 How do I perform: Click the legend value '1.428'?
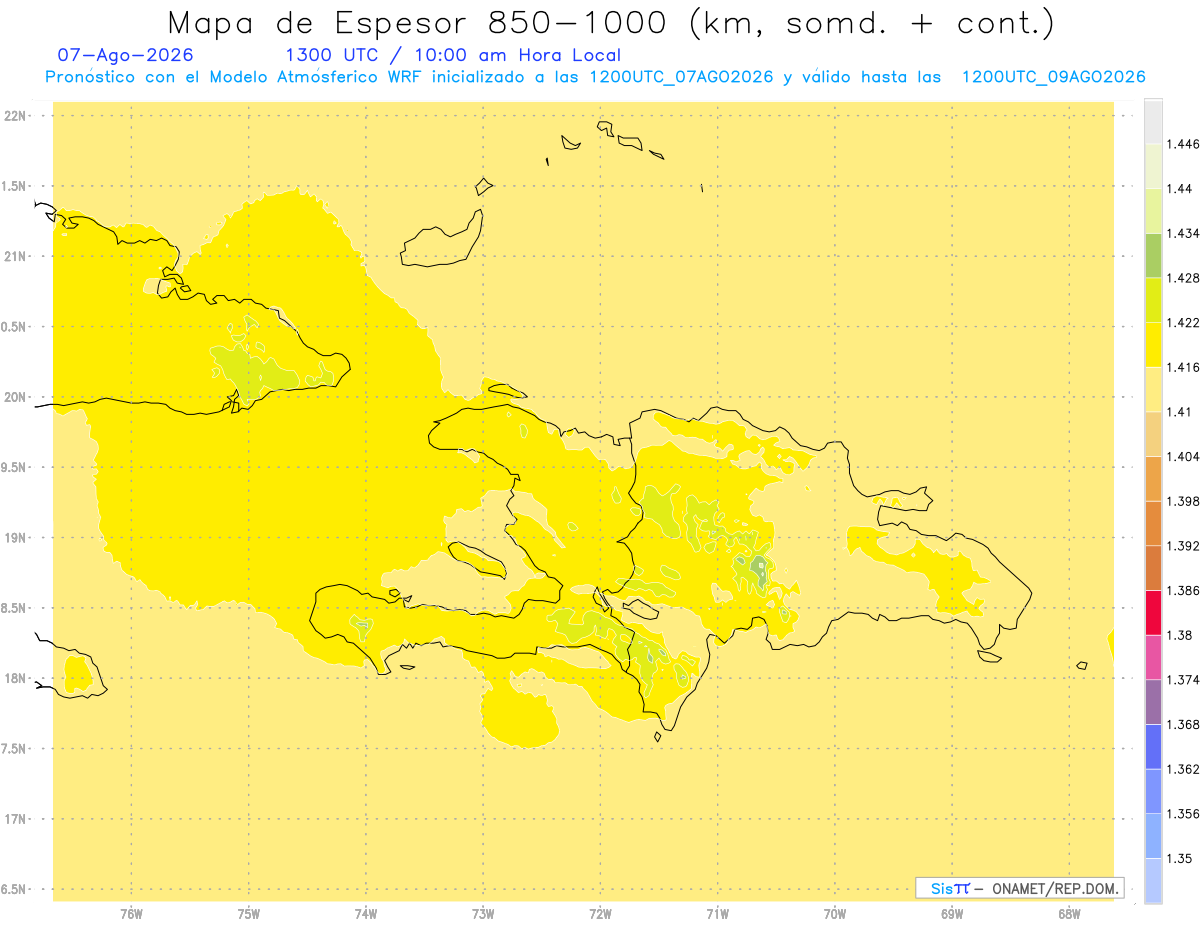click(x=1183, y=278)
